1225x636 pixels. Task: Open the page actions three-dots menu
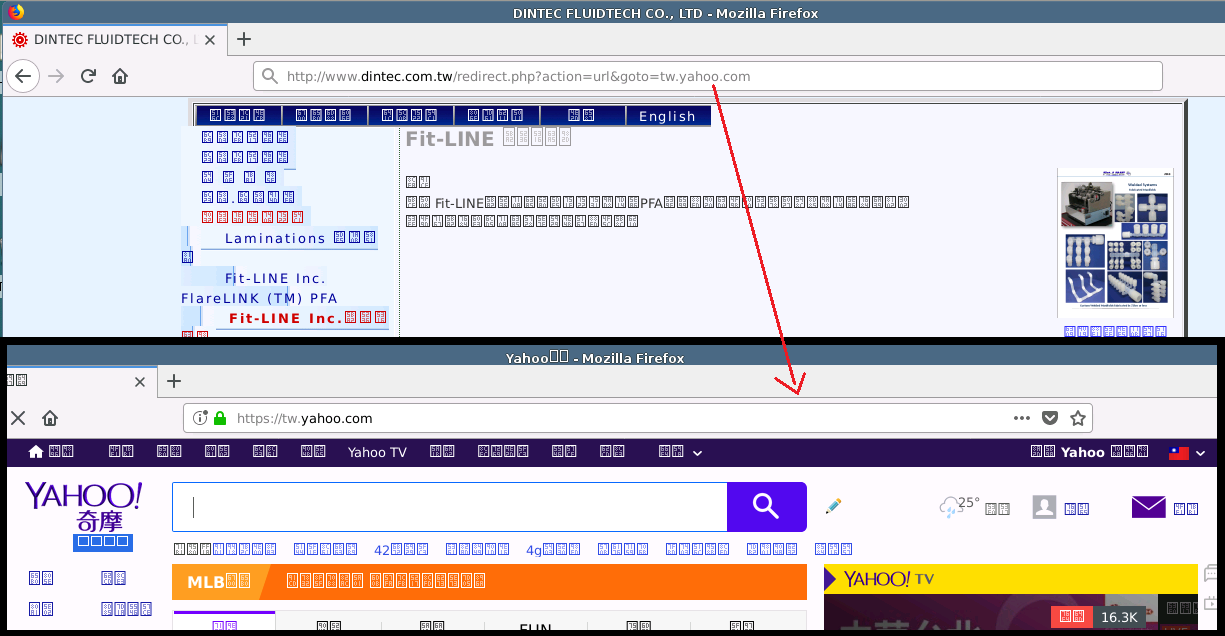point(1021,418)
